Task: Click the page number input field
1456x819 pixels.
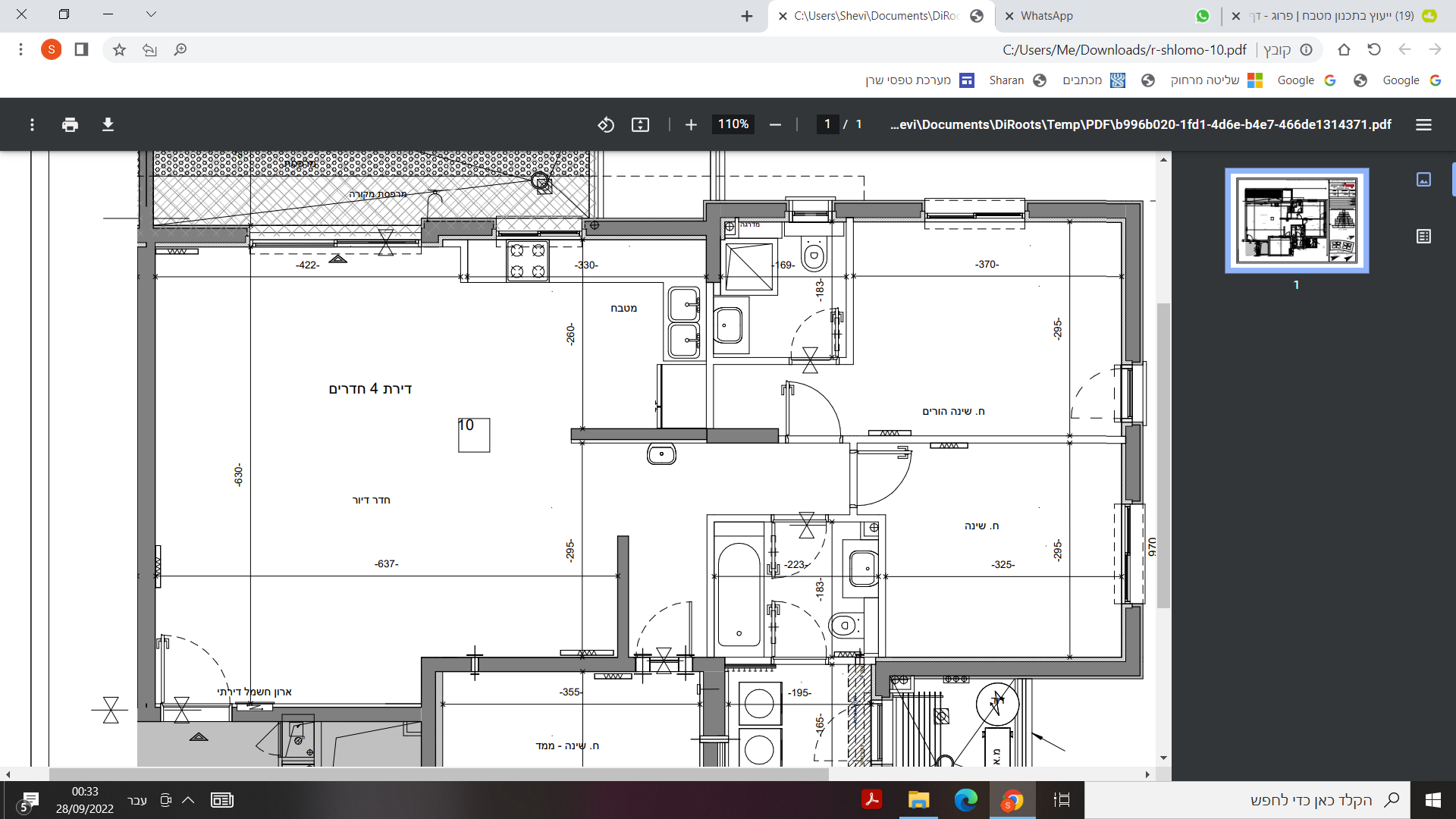Action: pyautogui.click(x=827, y=124)
